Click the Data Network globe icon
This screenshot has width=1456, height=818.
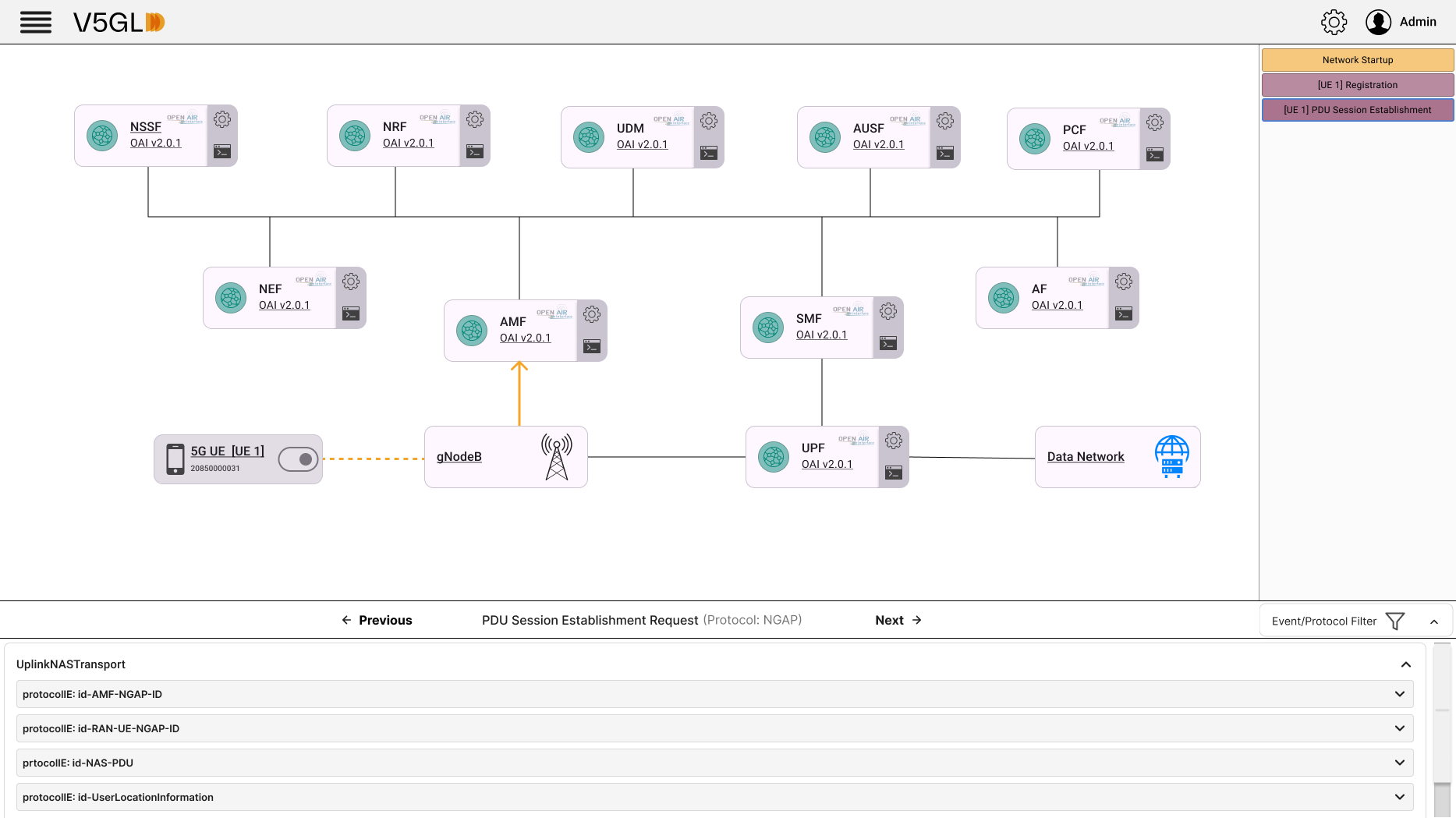(x=1171, y=457)
